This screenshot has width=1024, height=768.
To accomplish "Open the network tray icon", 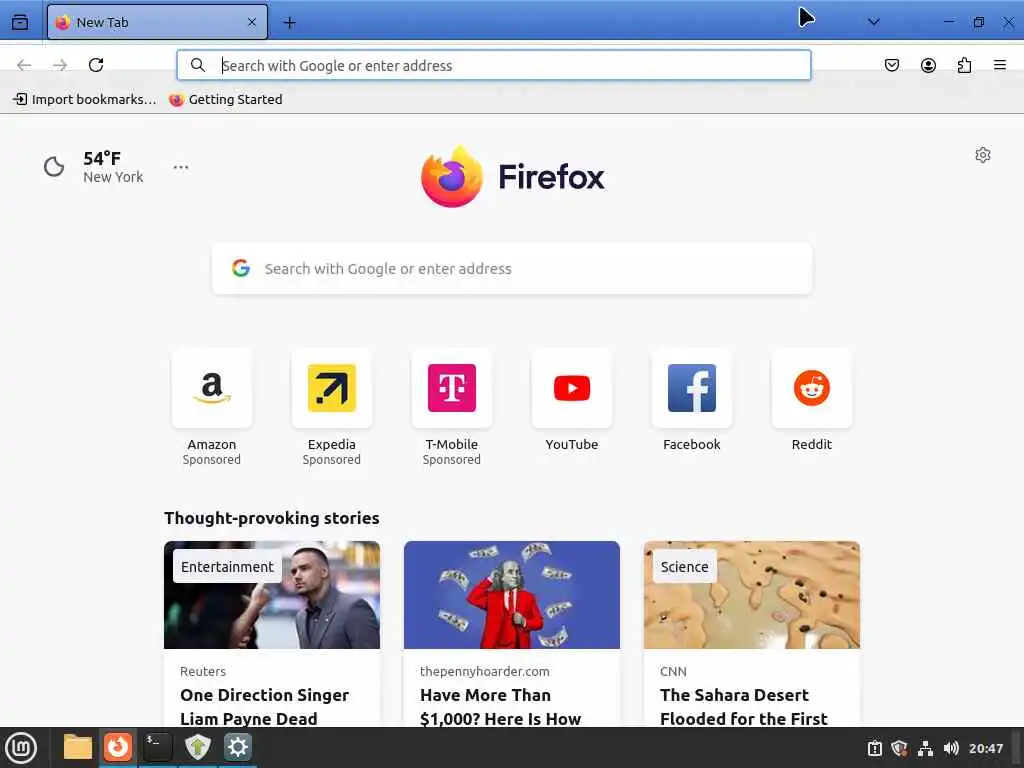I will click(x=925, y=748).
